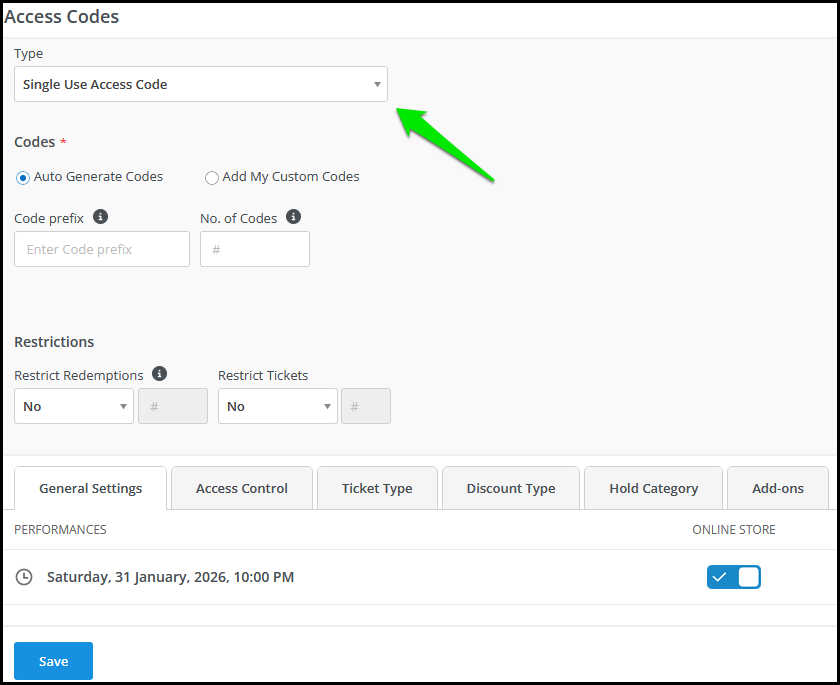Open the Ticket Type tab

[377, 488]
